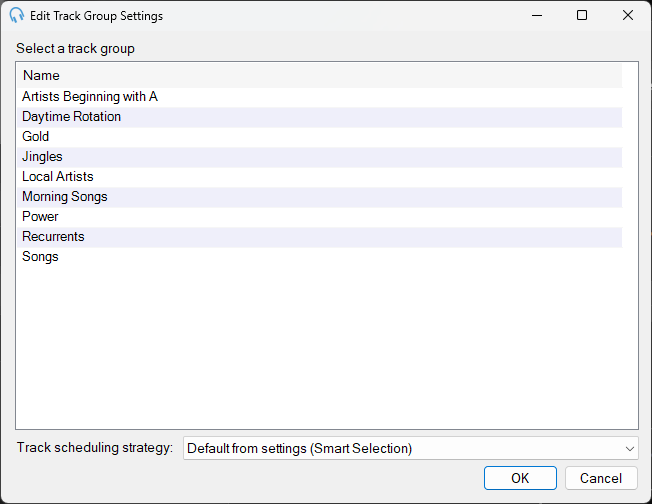Click the headphones app icon in title bar
652x504 pixels.
17,15
